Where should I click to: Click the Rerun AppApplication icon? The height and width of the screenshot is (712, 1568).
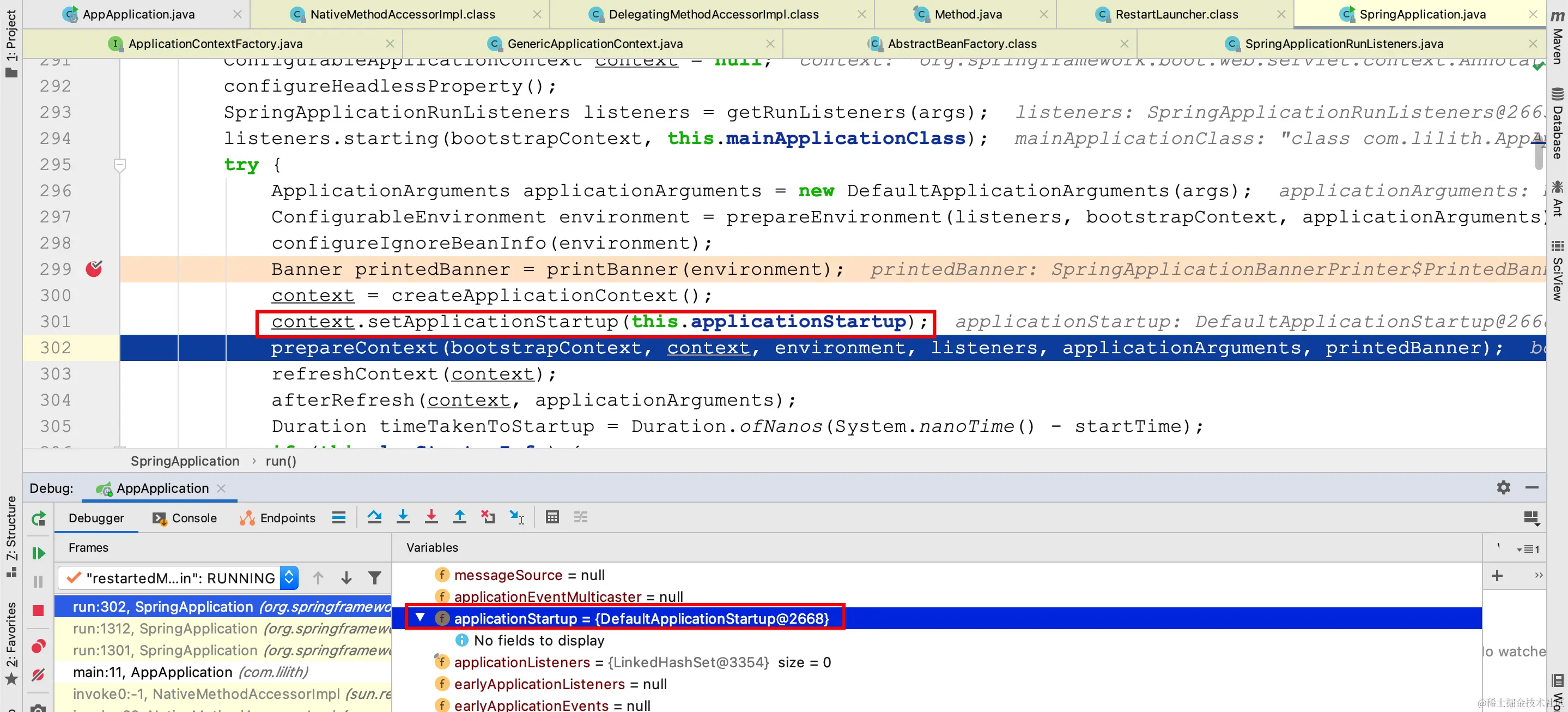pos(38,518)
